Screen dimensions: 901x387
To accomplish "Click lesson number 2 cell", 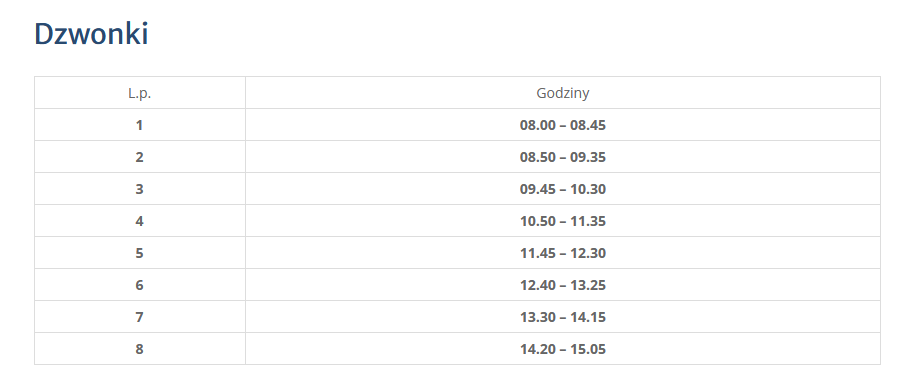I will tap(140, 157).
